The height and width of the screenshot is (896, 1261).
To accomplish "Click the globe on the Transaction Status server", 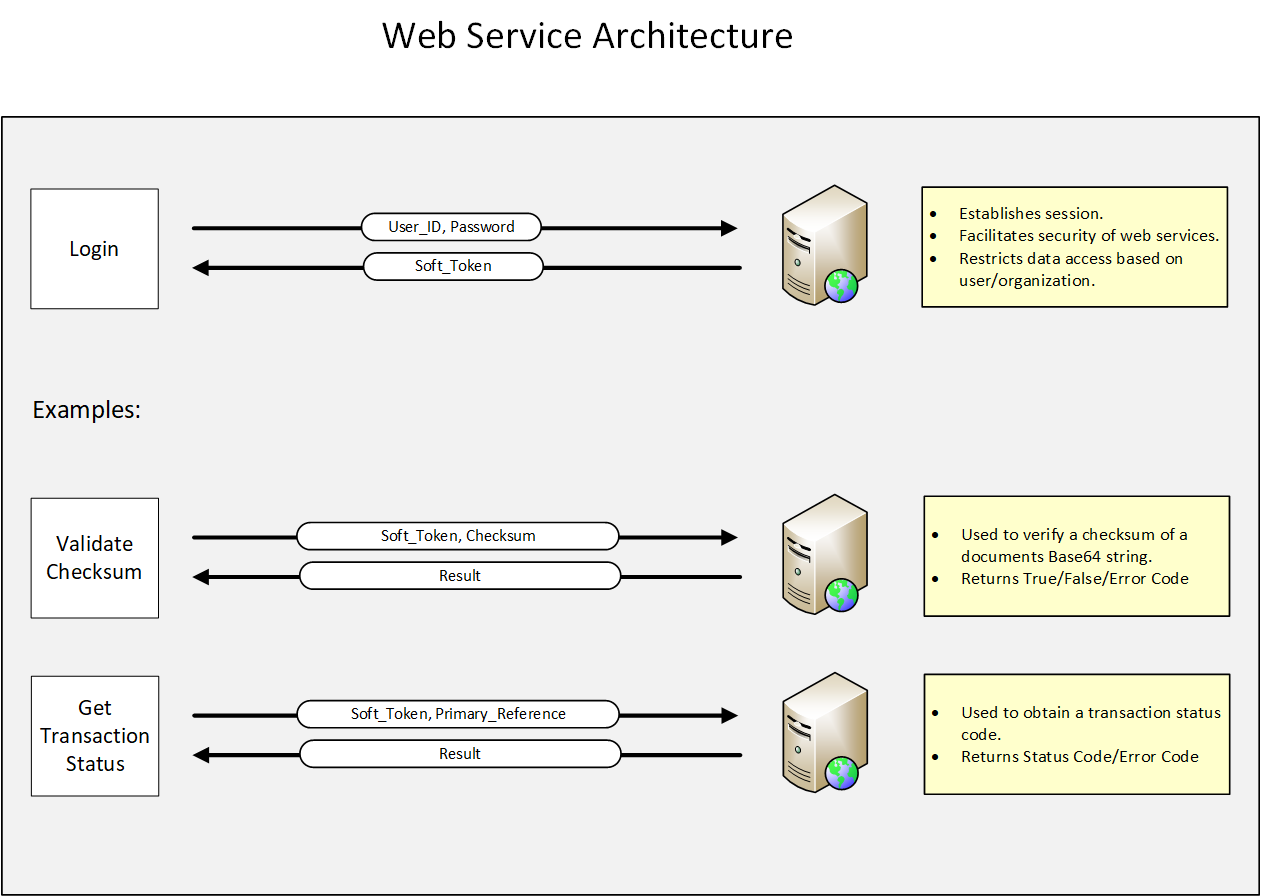I will click(841, 773).
